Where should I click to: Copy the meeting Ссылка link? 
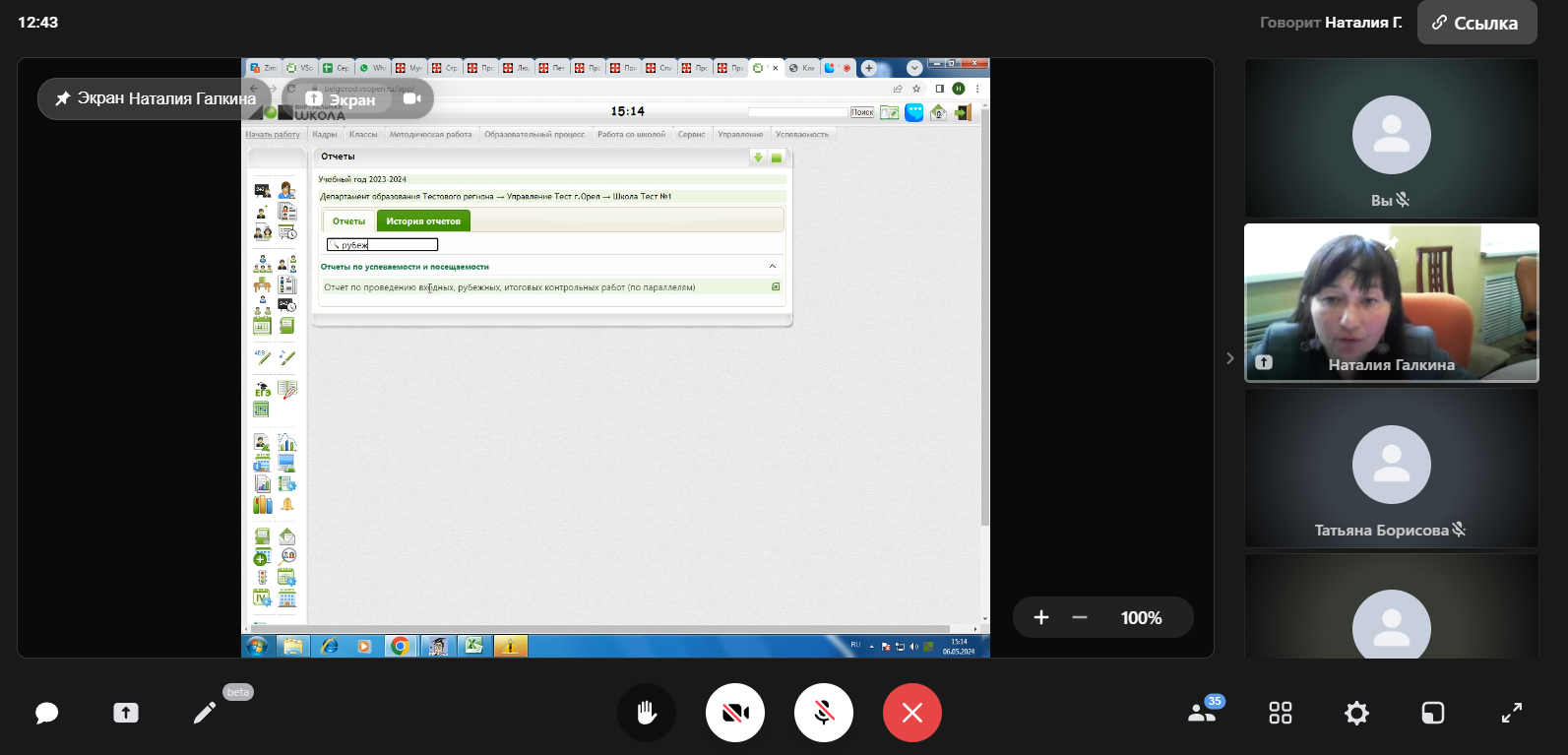1475,23
